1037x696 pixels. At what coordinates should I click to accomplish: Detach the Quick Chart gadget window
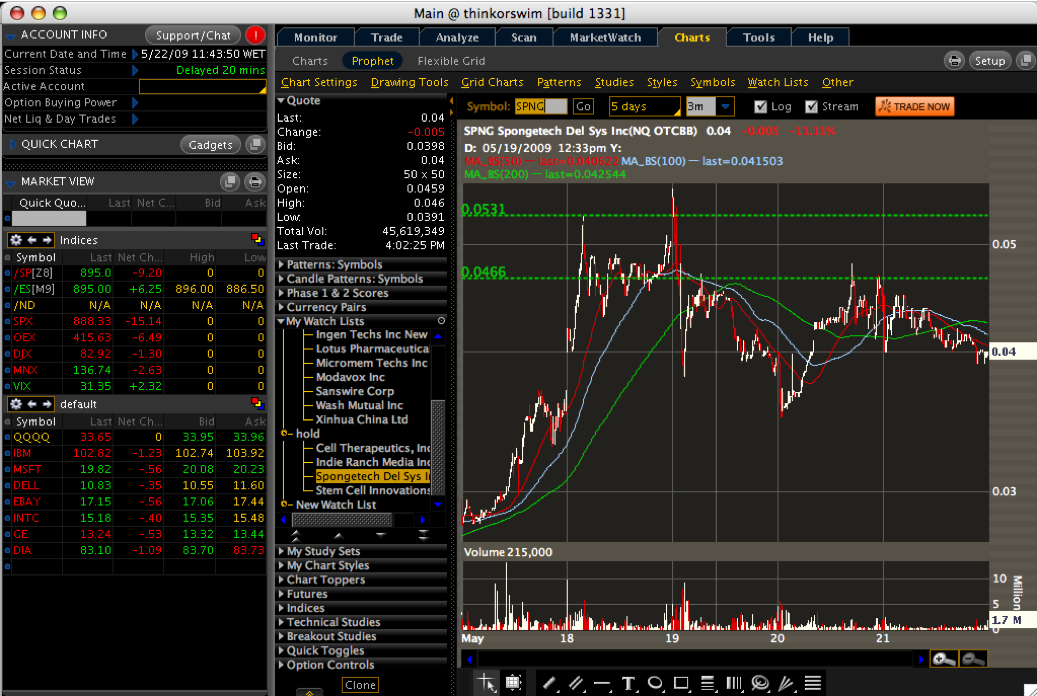pos(255,144)
